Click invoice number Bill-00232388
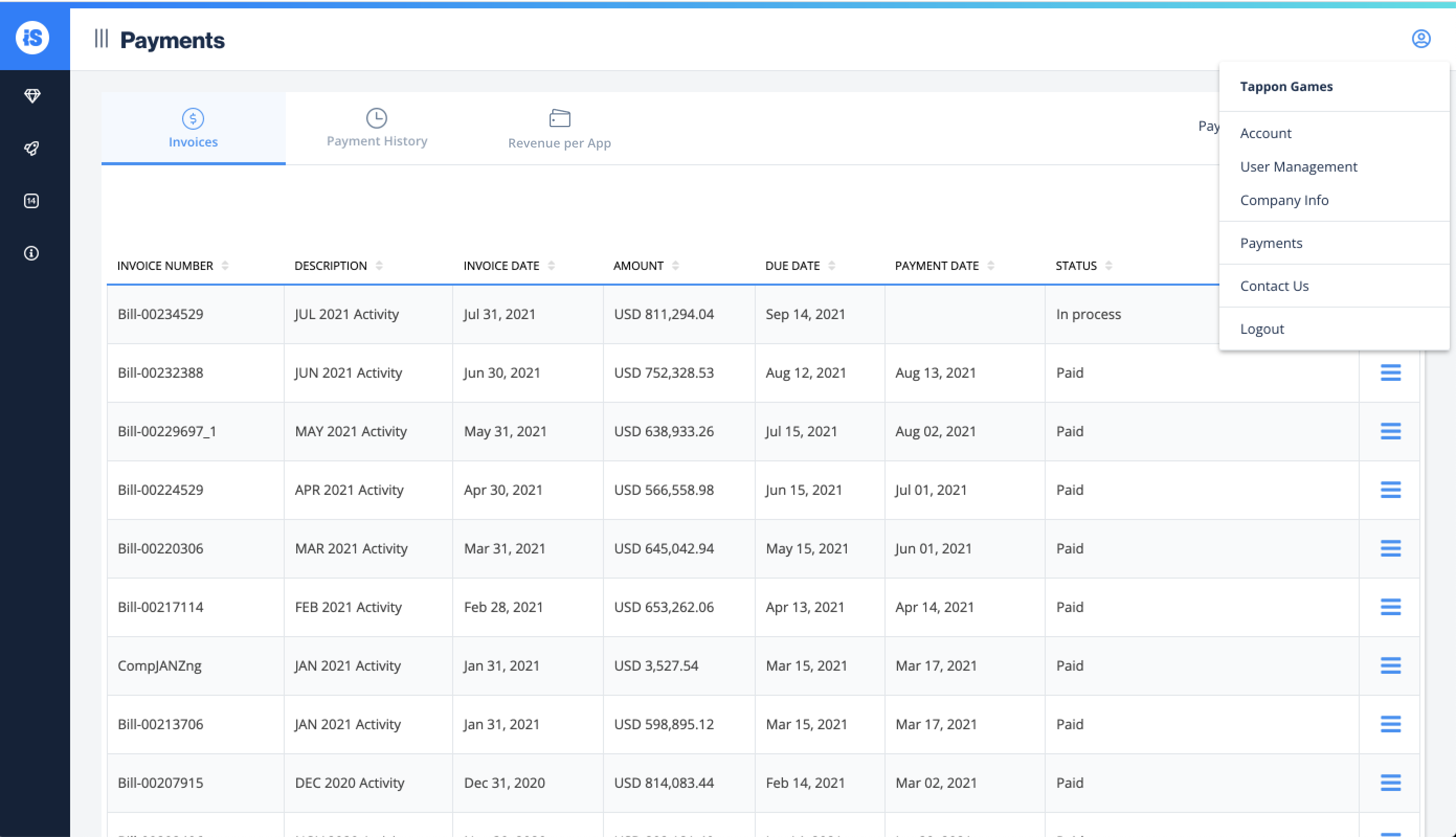Image resolution: width=1456 pixels, height=837 pixels. point(161,372)
